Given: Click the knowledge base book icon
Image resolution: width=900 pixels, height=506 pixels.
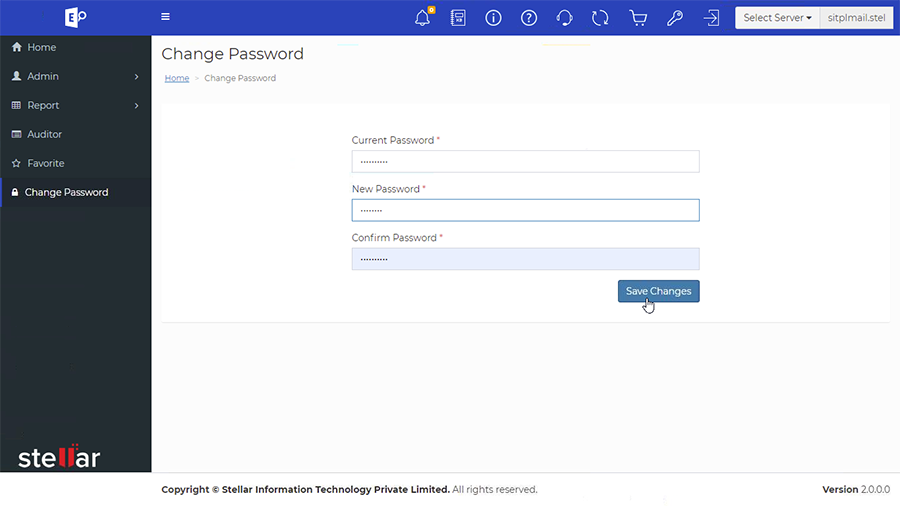Looking at the screenshot, I should [x=458, y=18].
